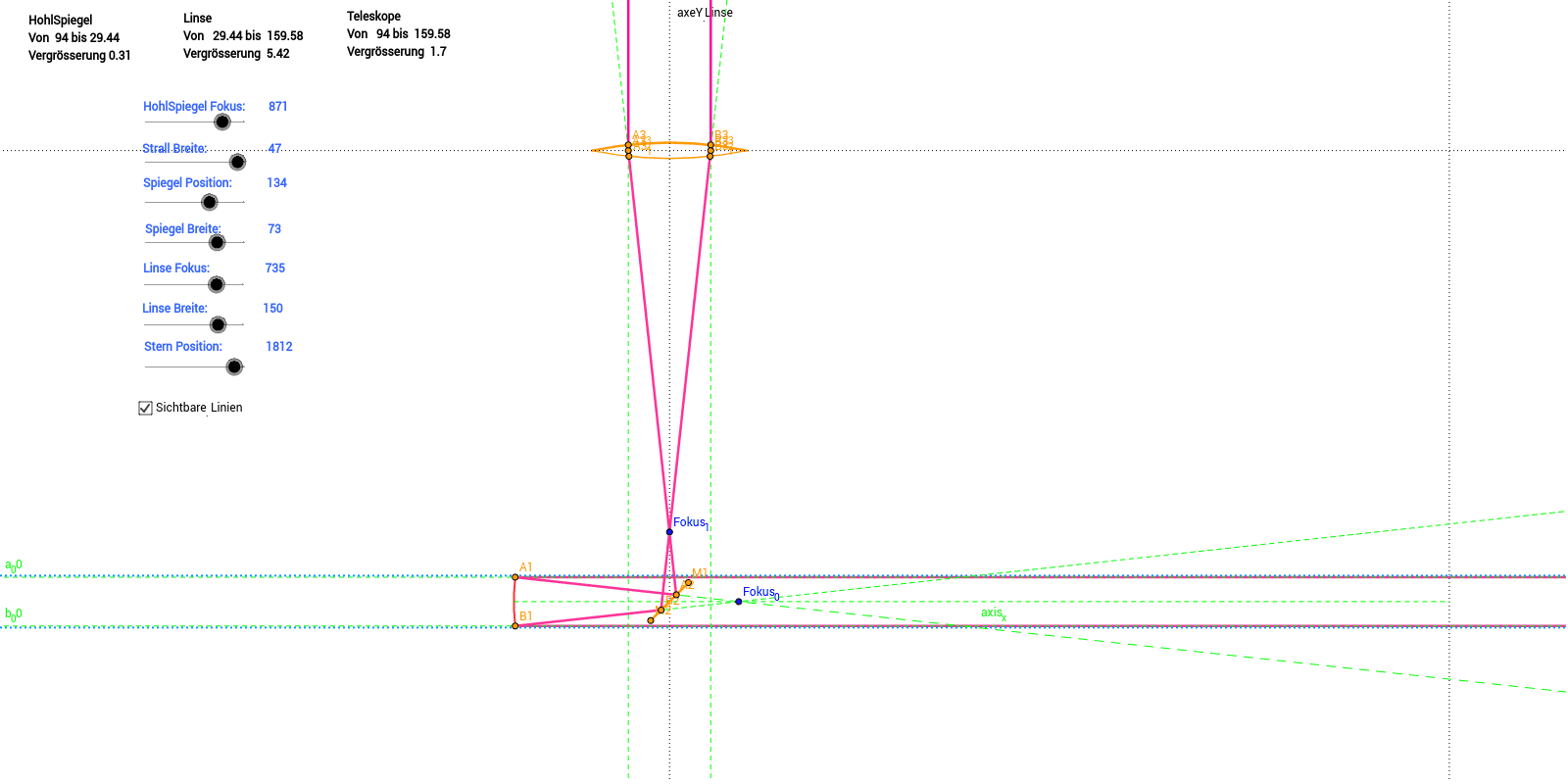The height and width of the screenshot is (784, 1568).
Task: Select point M1 on secondary mirror
Action: (688, 583)
